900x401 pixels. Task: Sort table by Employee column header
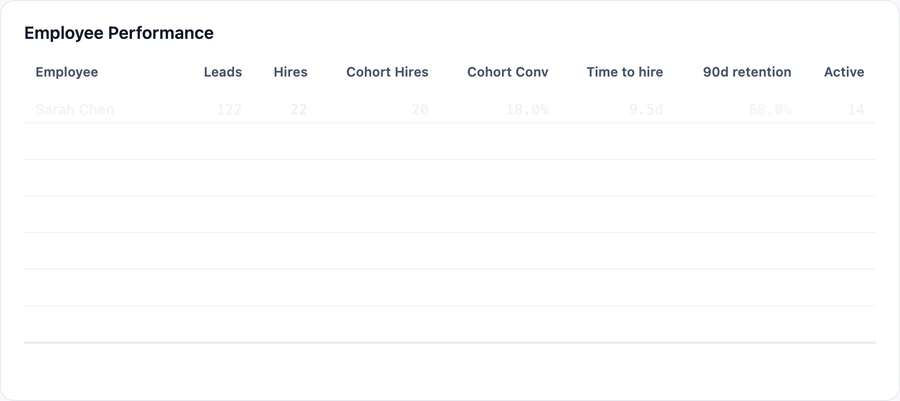point(67,72)
